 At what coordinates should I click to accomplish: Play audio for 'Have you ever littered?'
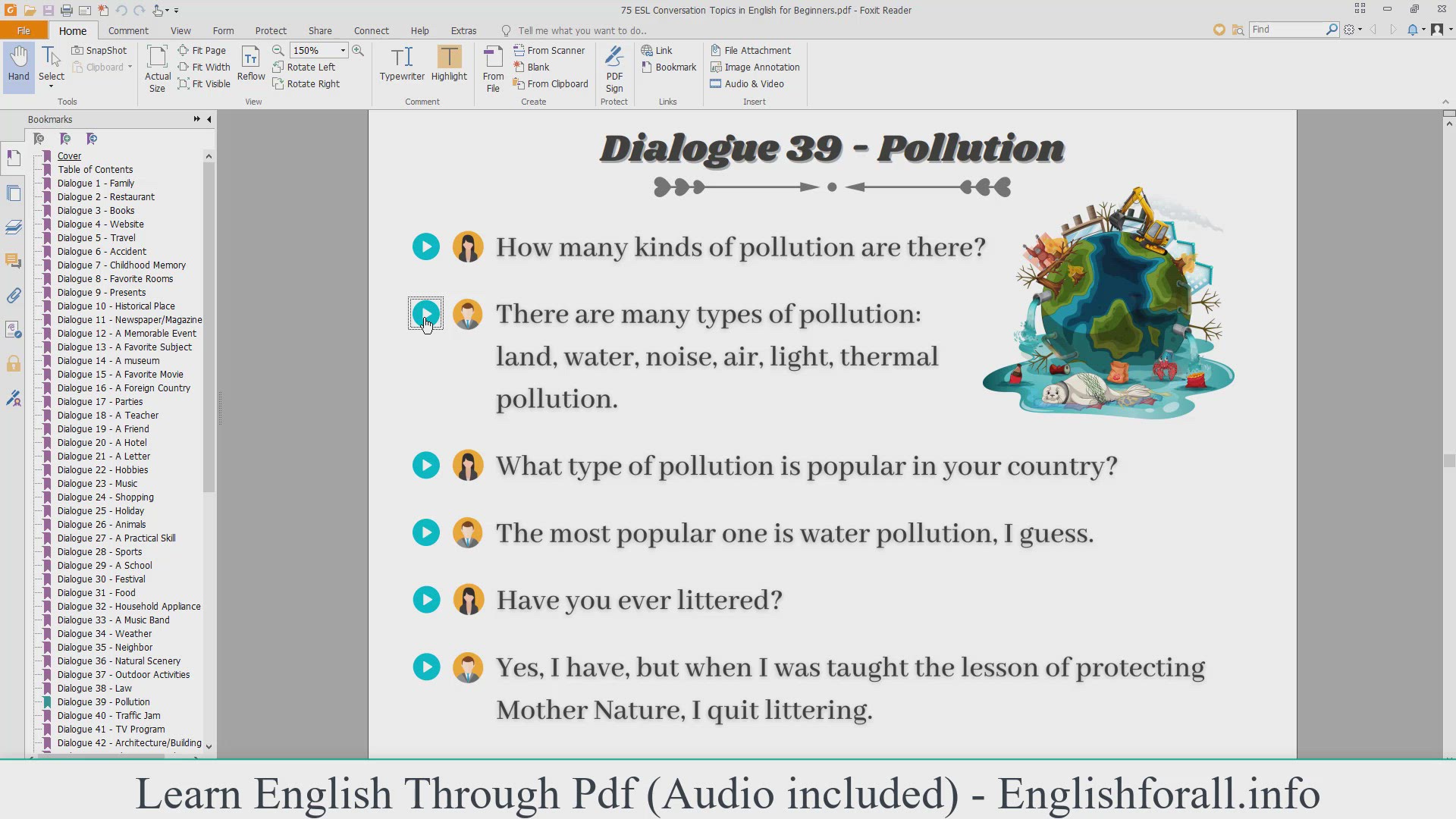426,600
